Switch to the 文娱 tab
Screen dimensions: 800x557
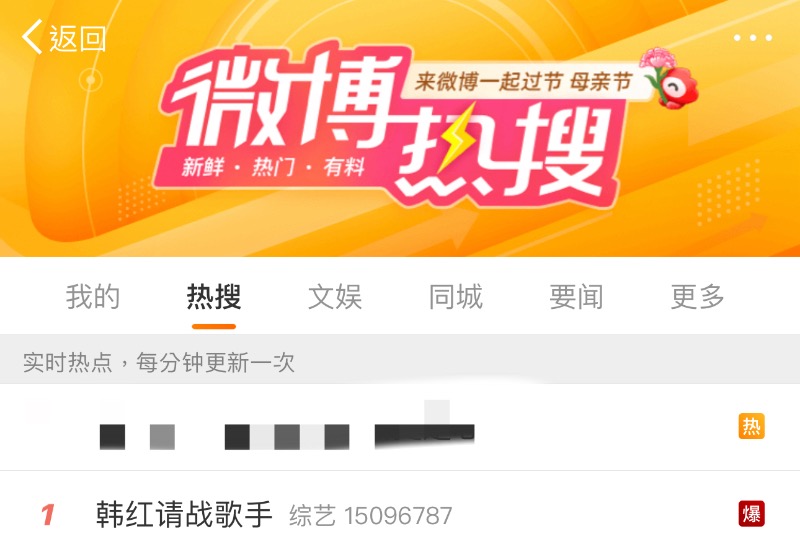335,296
